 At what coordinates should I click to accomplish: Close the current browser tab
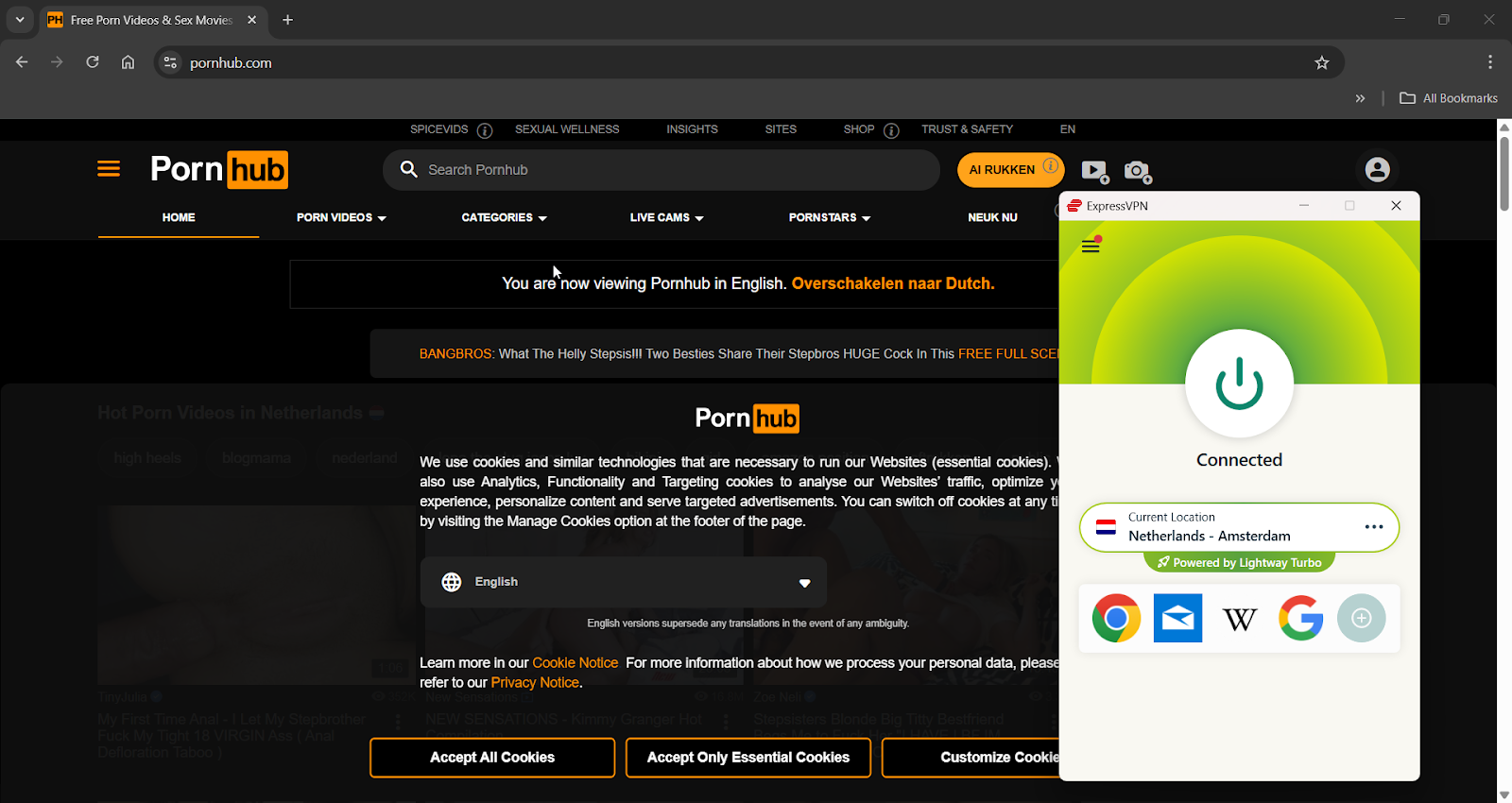pyautogui.click(x=251, y=20)
